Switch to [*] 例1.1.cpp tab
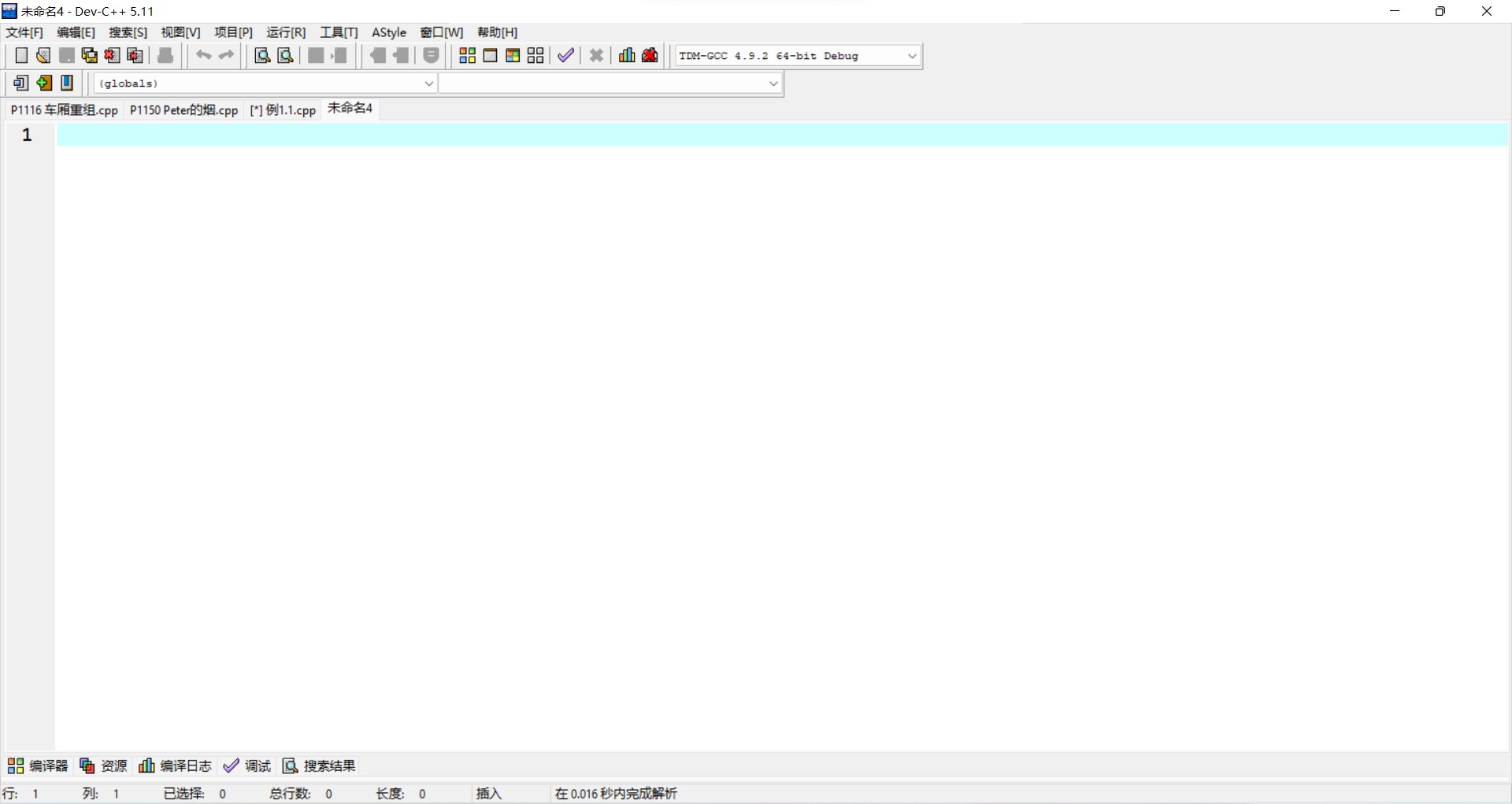The height and width of the screenshot is (804, 1512). click(x=283, y=110)
